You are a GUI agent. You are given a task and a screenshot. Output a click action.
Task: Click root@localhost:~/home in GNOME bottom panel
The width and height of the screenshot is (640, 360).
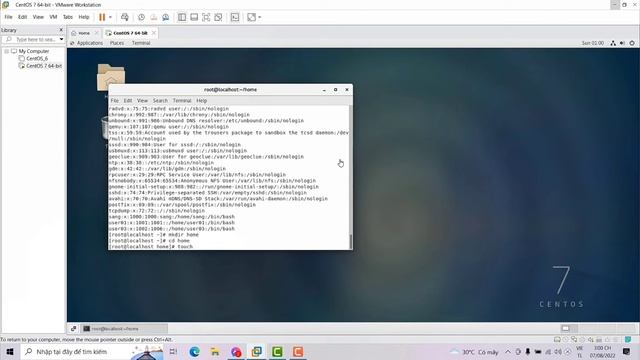(x=125, y=329)
